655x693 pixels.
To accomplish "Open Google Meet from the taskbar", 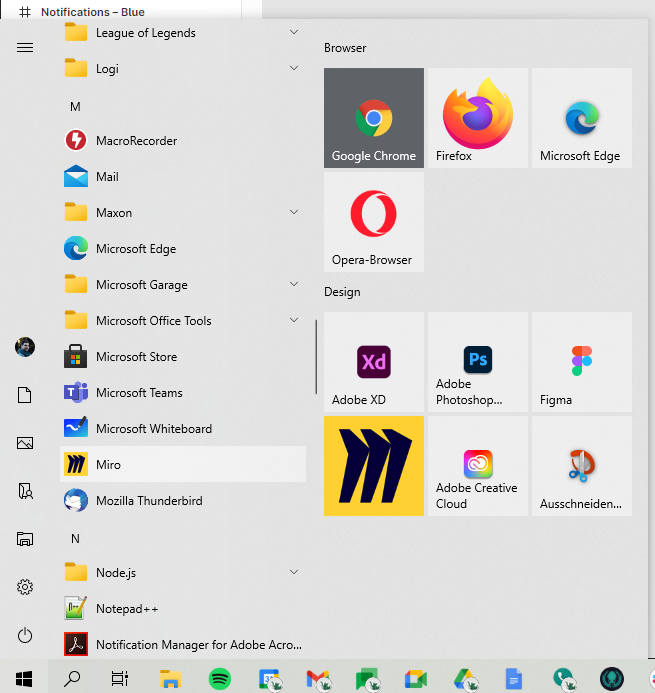I will (416, 678).
